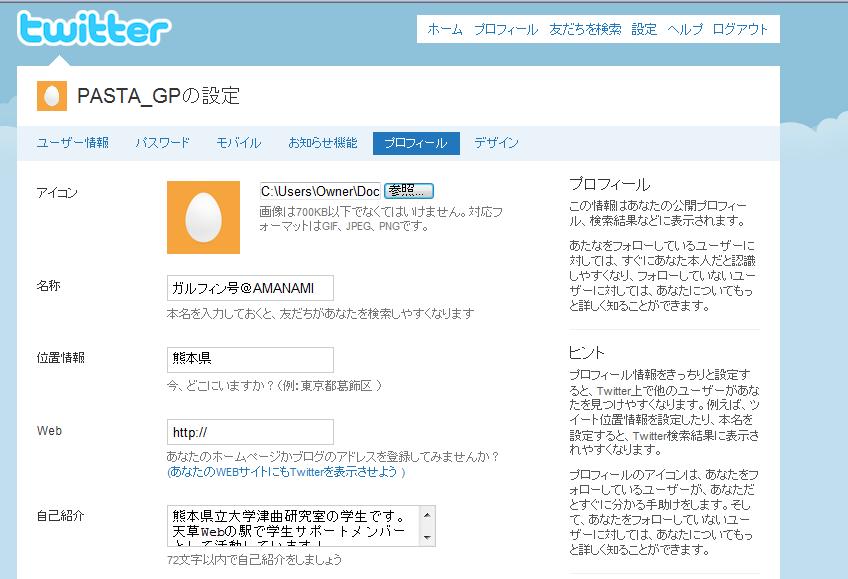
Task: Click the Web field label
Action: (x=49, y=430)
